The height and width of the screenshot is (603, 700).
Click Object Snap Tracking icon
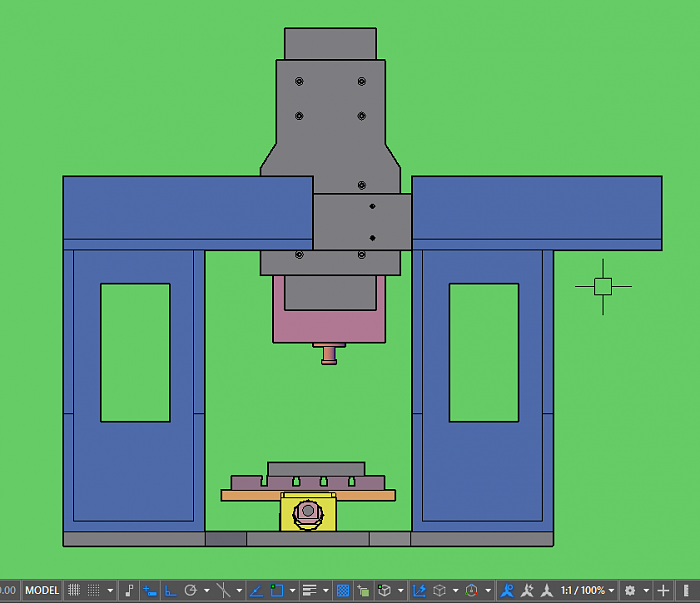pos(256,590)
